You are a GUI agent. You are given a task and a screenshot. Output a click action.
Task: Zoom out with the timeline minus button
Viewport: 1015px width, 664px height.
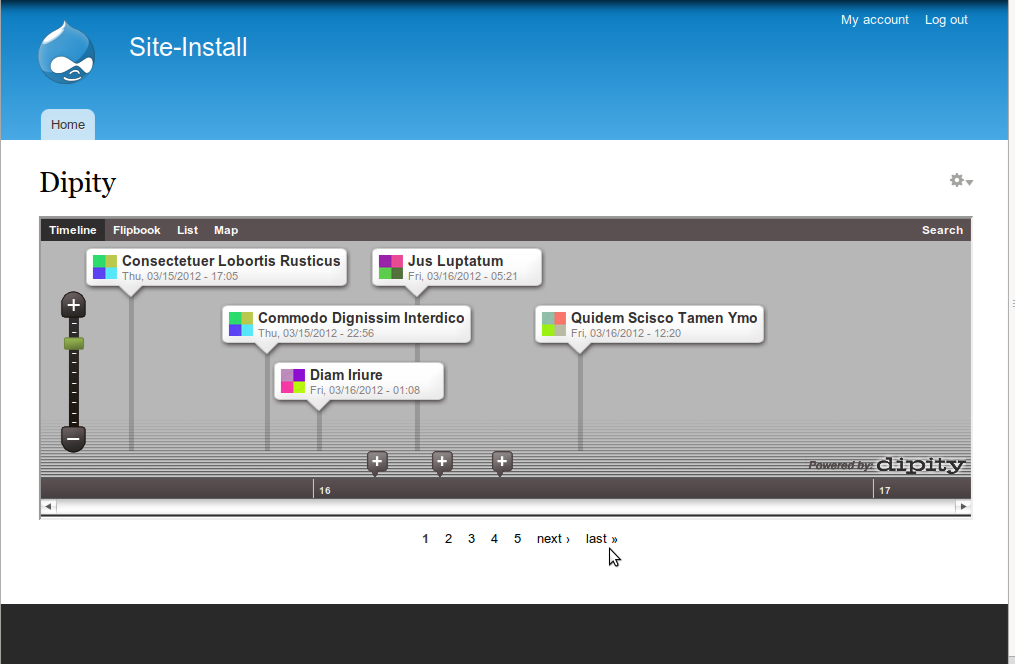(73, 439)
